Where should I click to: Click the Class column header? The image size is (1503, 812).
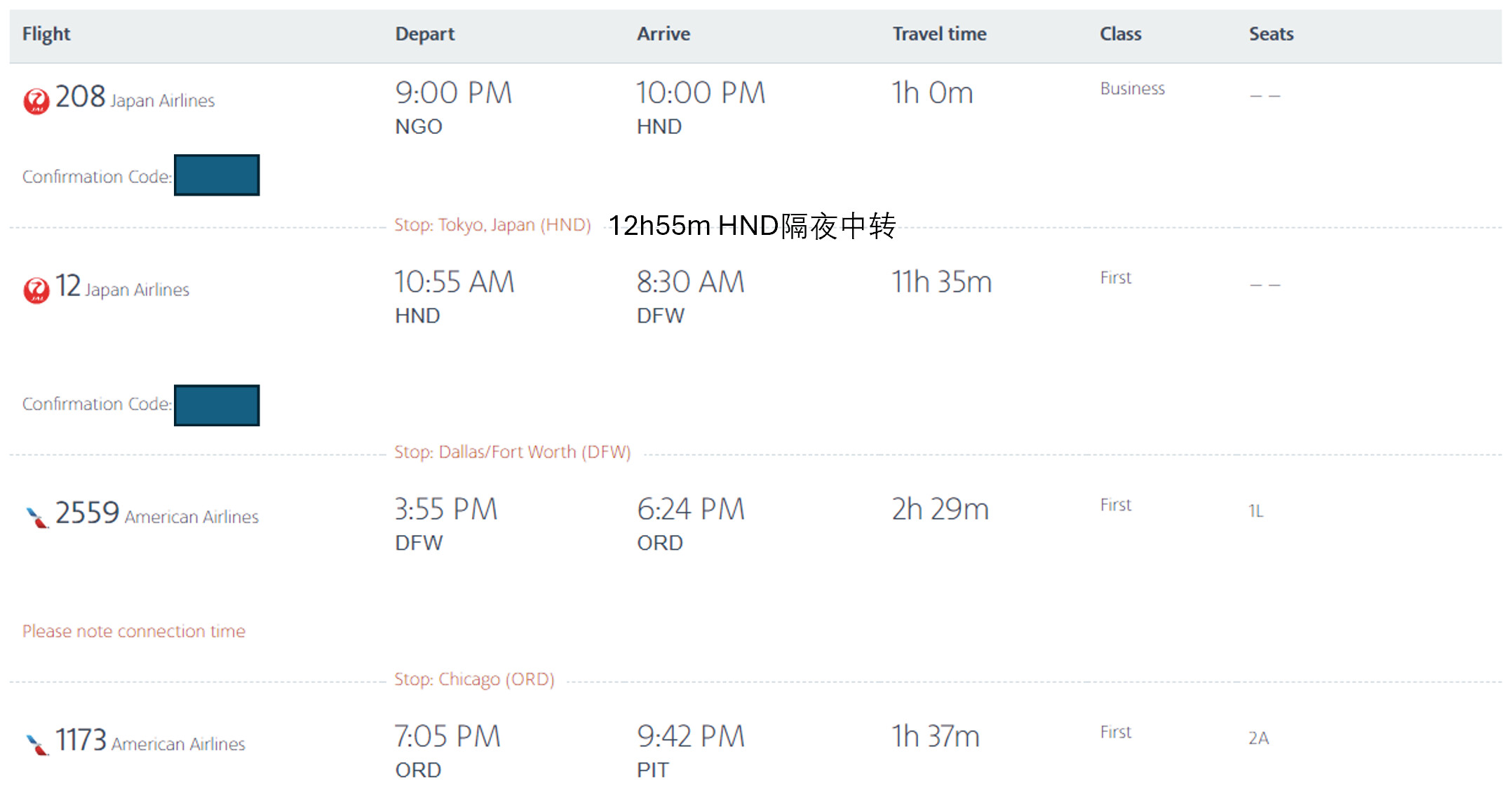pyautogui.click(x=1120, y=34)
